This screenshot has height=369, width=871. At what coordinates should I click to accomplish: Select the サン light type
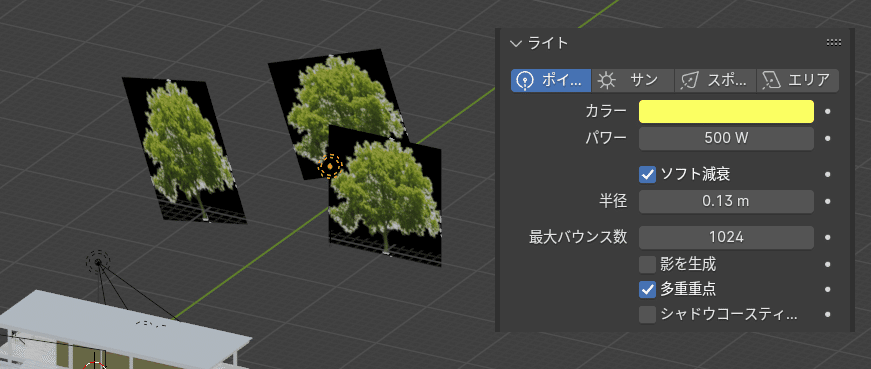tap(633, 81)
